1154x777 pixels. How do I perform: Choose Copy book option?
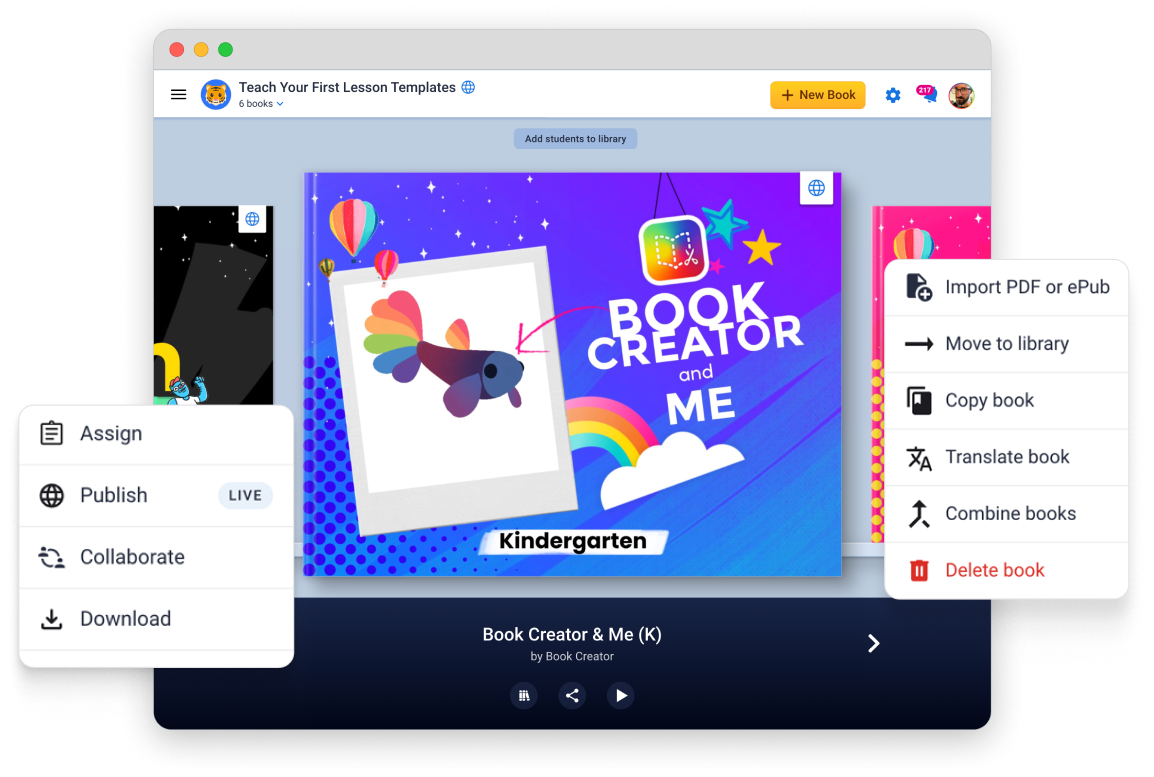1006,400
